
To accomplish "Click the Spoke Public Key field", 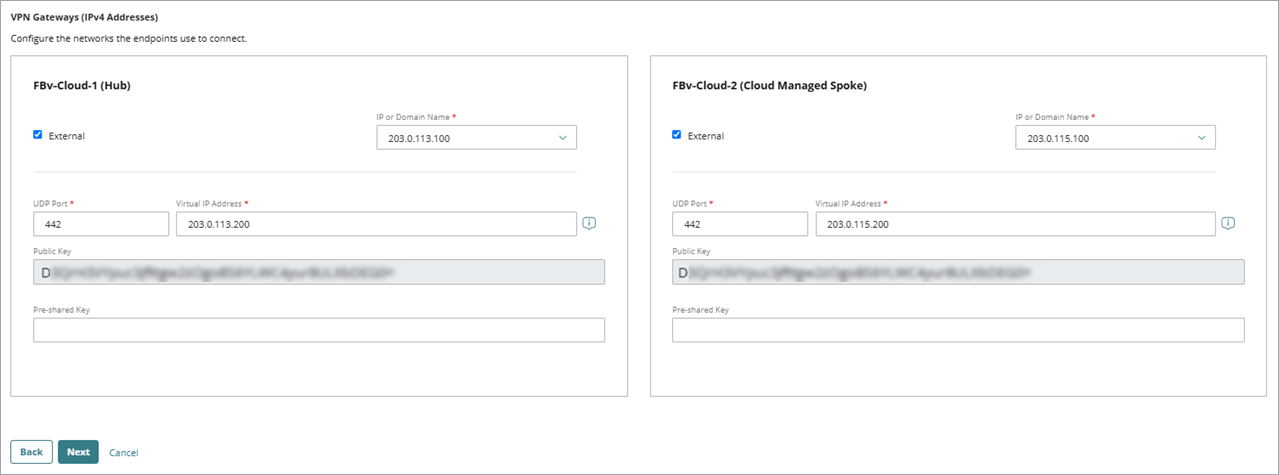I will 958,272.
